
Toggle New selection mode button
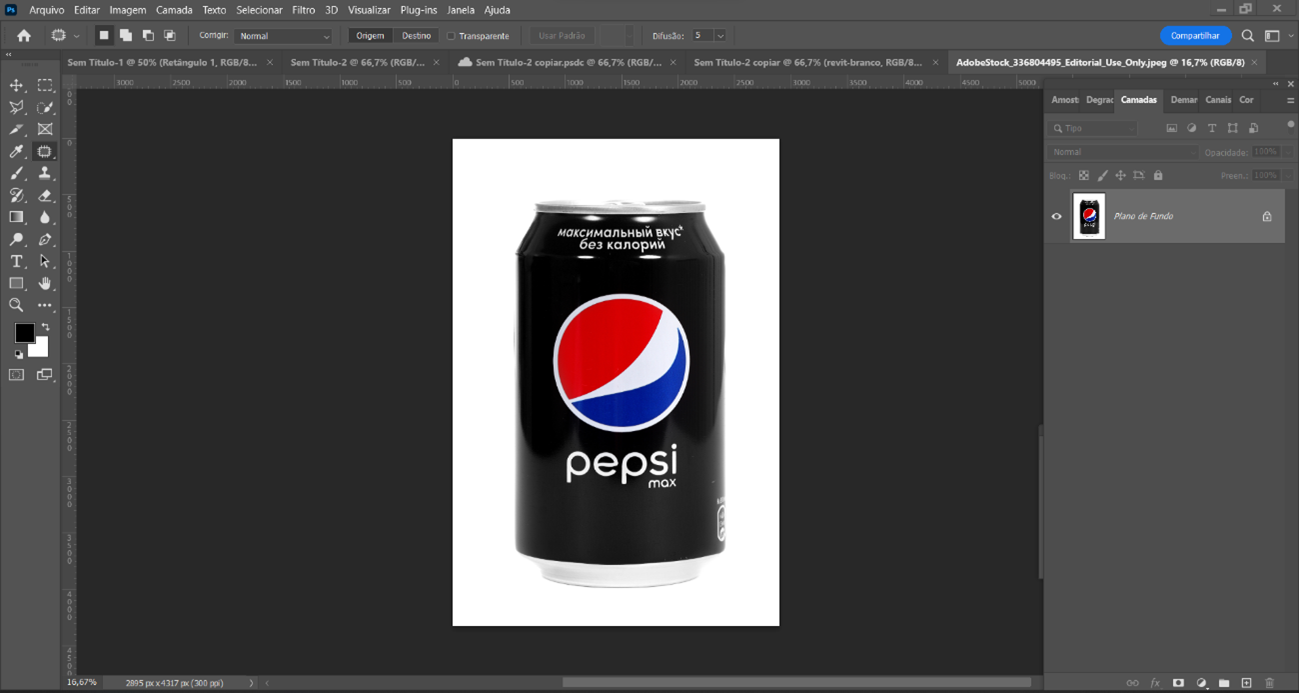click(x=103, y=36)
